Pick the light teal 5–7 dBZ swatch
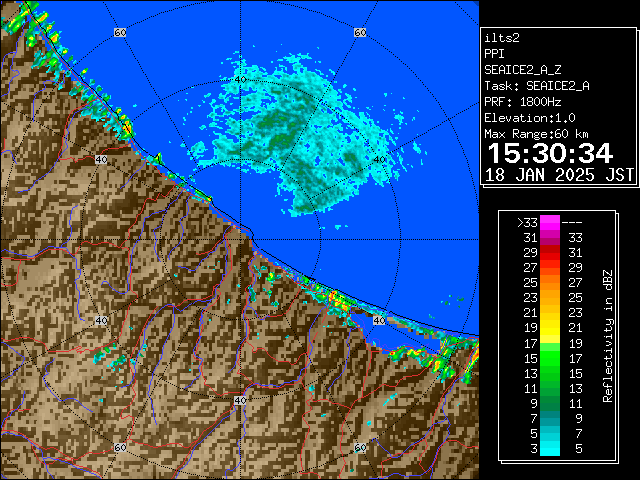640x480 pixels. pos(550,433)
